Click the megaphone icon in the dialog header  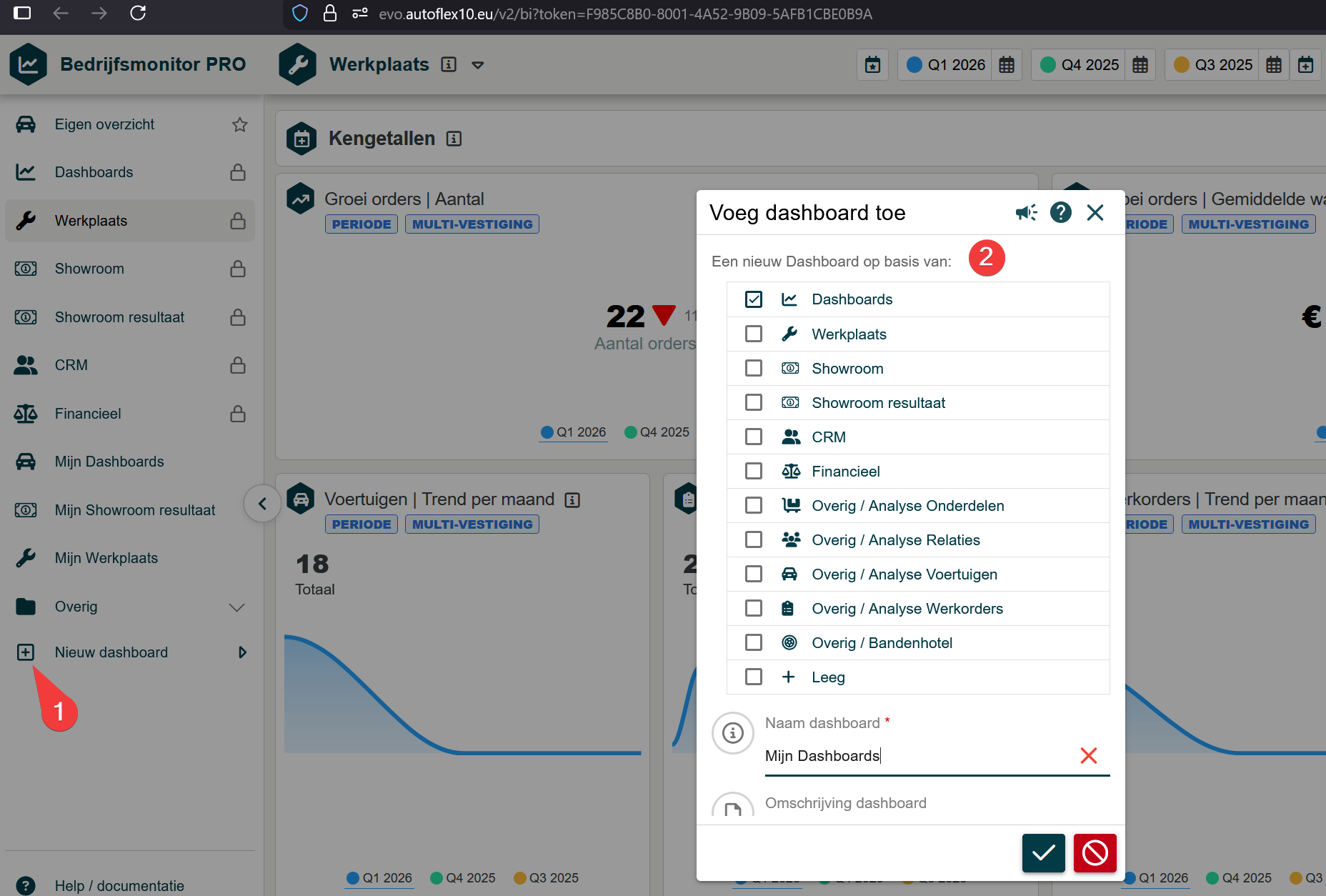(1026, 212)
